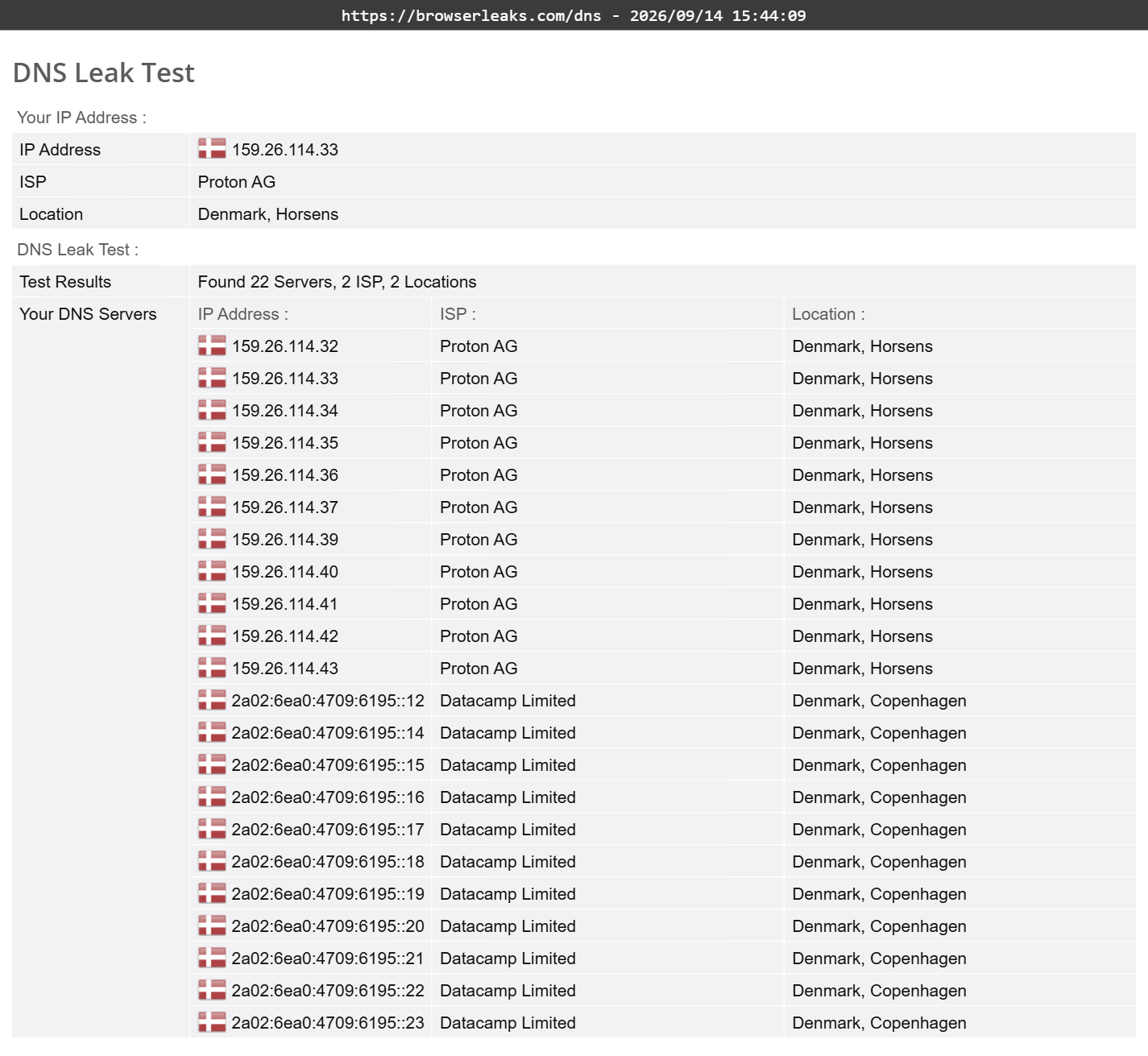
Task: Click the 'ISP :' column header
Action: (458, 314)
